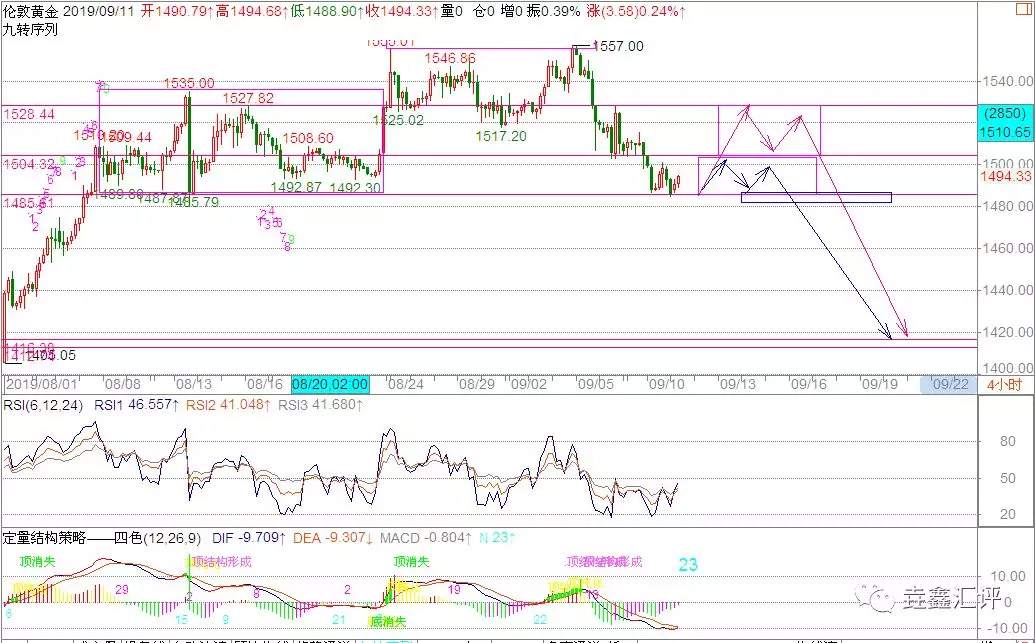Viewport: 1035px width, 643px height.
Task: Click the 1540.00 price axis label
Action: tap(1007, 81)
